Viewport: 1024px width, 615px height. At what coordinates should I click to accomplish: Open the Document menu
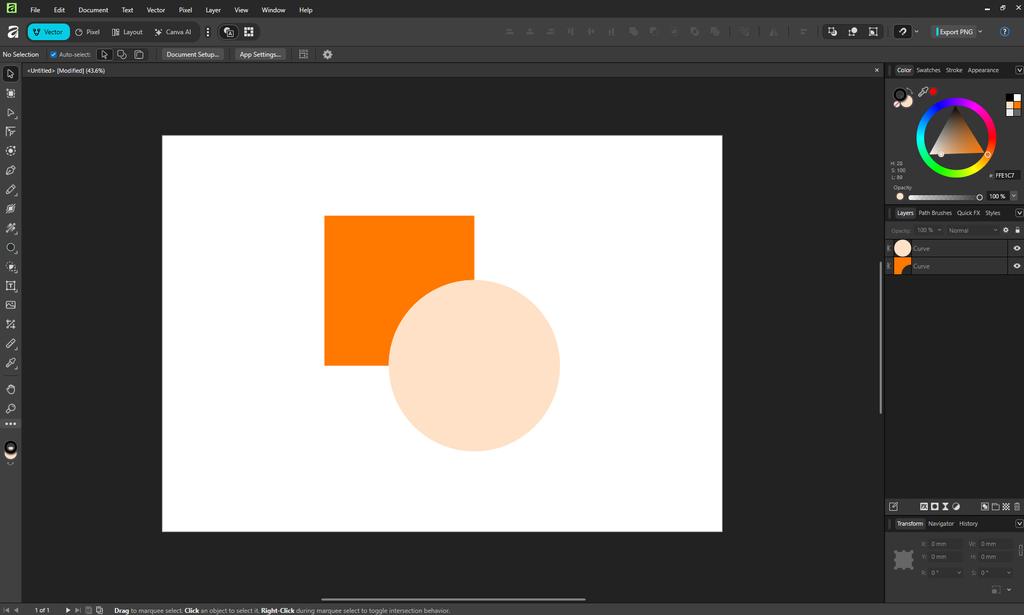tap(93, 10)
